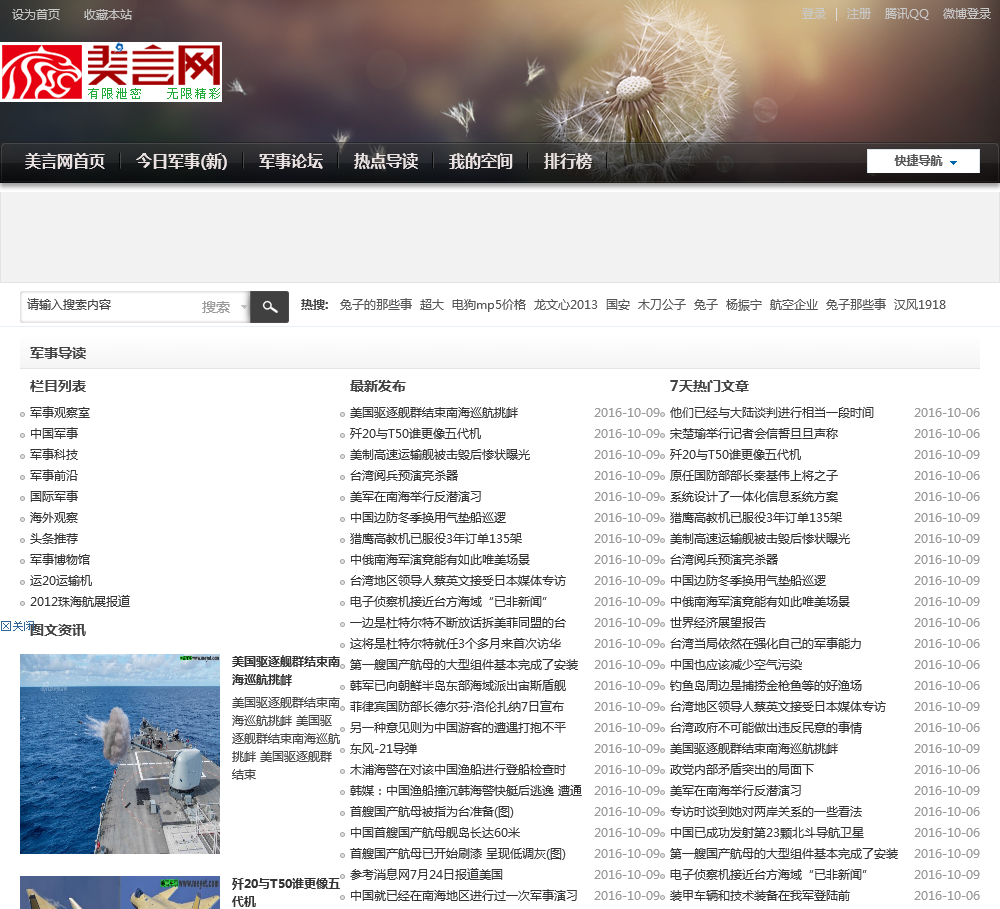
Task: Open the 军事论坛 nav item
Action: [x=290, y=161]
